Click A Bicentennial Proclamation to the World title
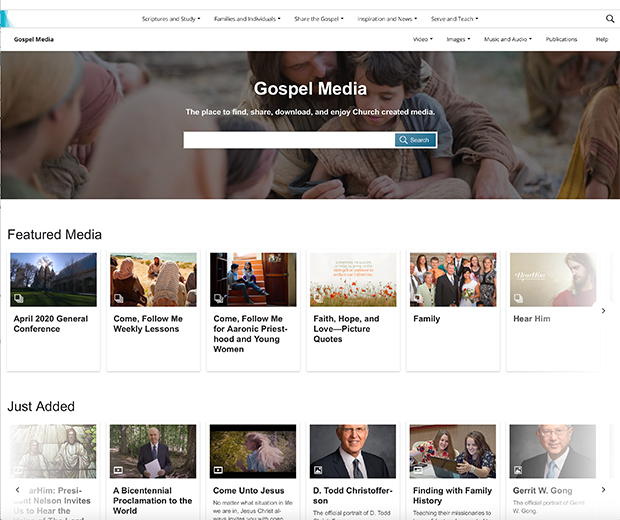This screenshot has height=520, width=620. (153, 501)
